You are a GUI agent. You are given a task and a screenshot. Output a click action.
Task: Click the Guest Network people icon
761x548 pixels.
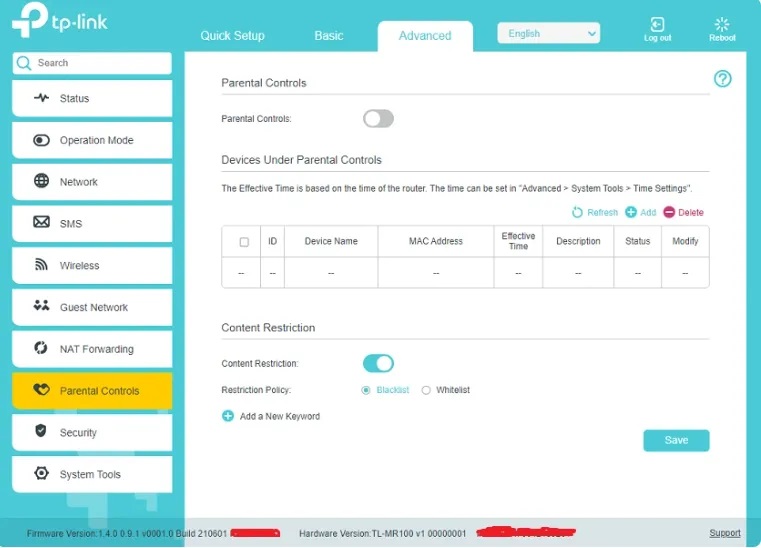tap(41, 306)
